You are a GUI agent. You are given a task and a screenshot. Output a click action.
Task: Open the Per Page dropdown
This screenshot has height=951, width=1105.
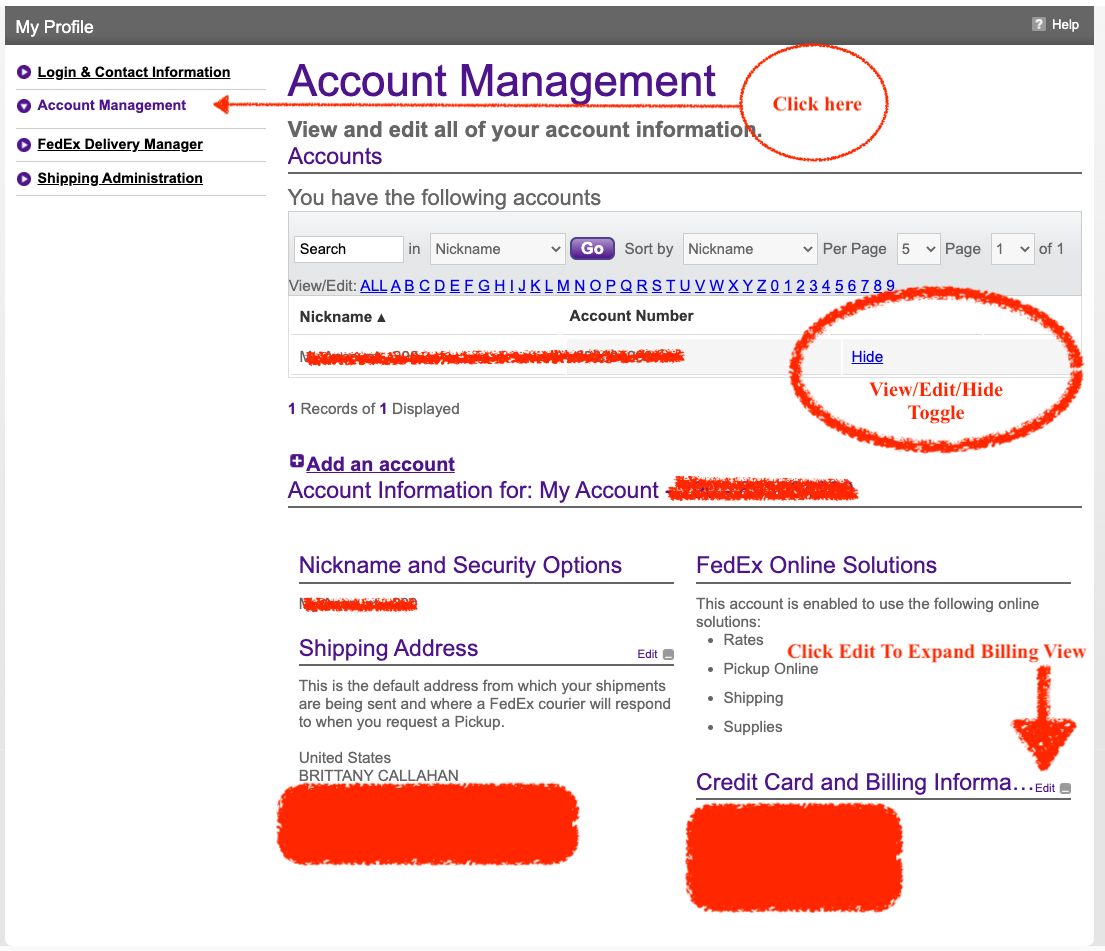pyautogui.click(x=918, y=249)
